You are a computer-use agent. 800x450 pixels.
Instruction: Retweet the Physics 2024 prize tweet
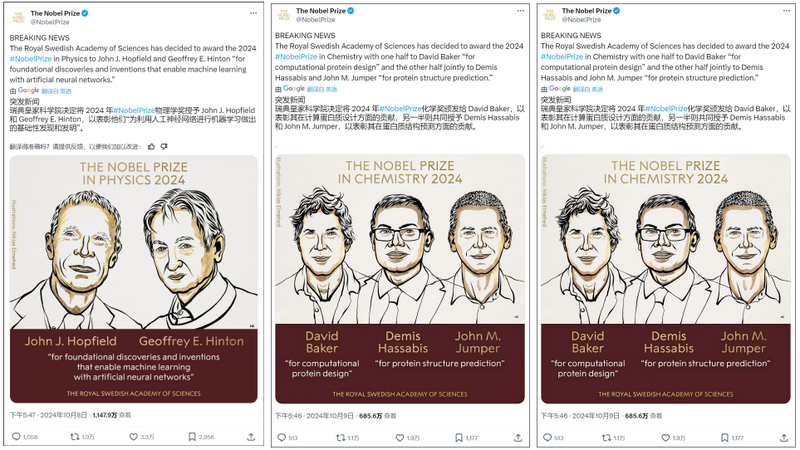coord(74,437)
